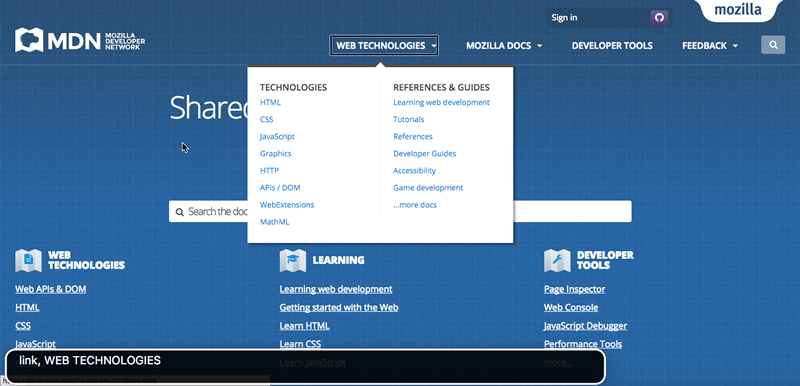Viewport: 800px width, 386px height.
Task: Choose HTTP from the dropdown menu
Action: pos(269,171)
